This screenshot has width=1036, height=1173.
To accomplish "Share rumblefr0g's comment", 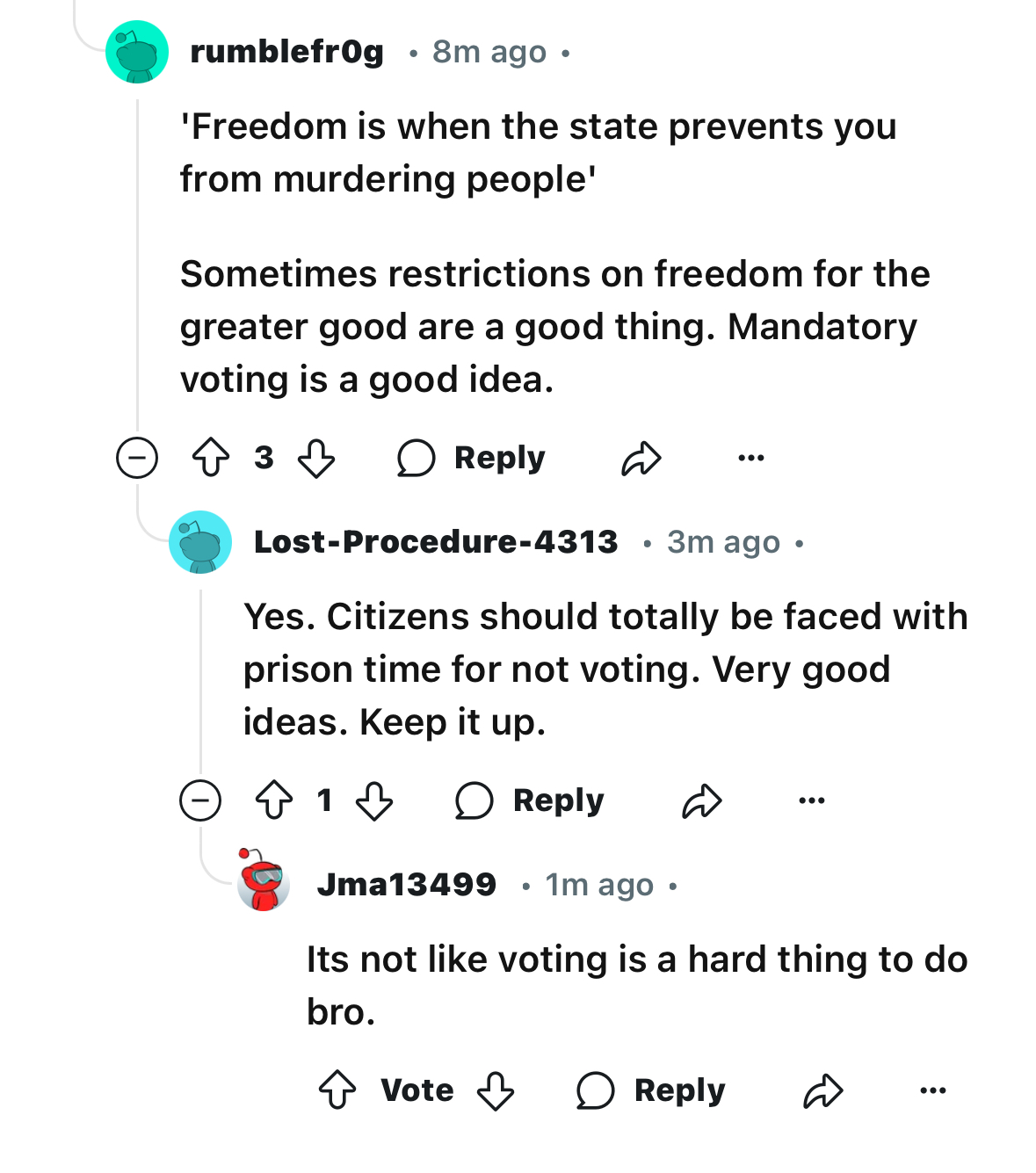I will [641, 458].
